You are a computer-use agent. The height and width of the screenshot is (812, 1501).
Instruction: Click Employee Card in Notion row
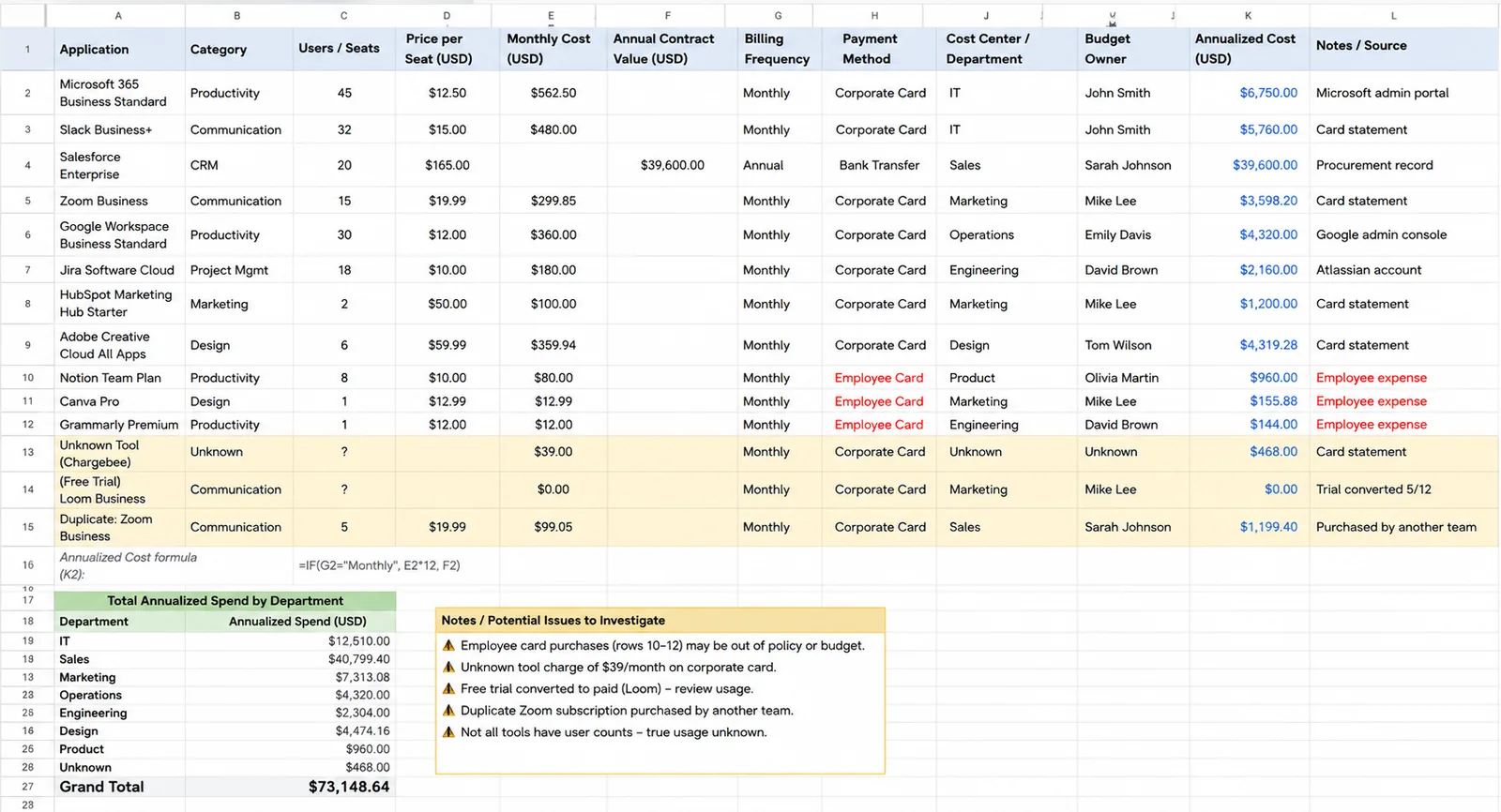pyautogui.click(x=879, y=378)
